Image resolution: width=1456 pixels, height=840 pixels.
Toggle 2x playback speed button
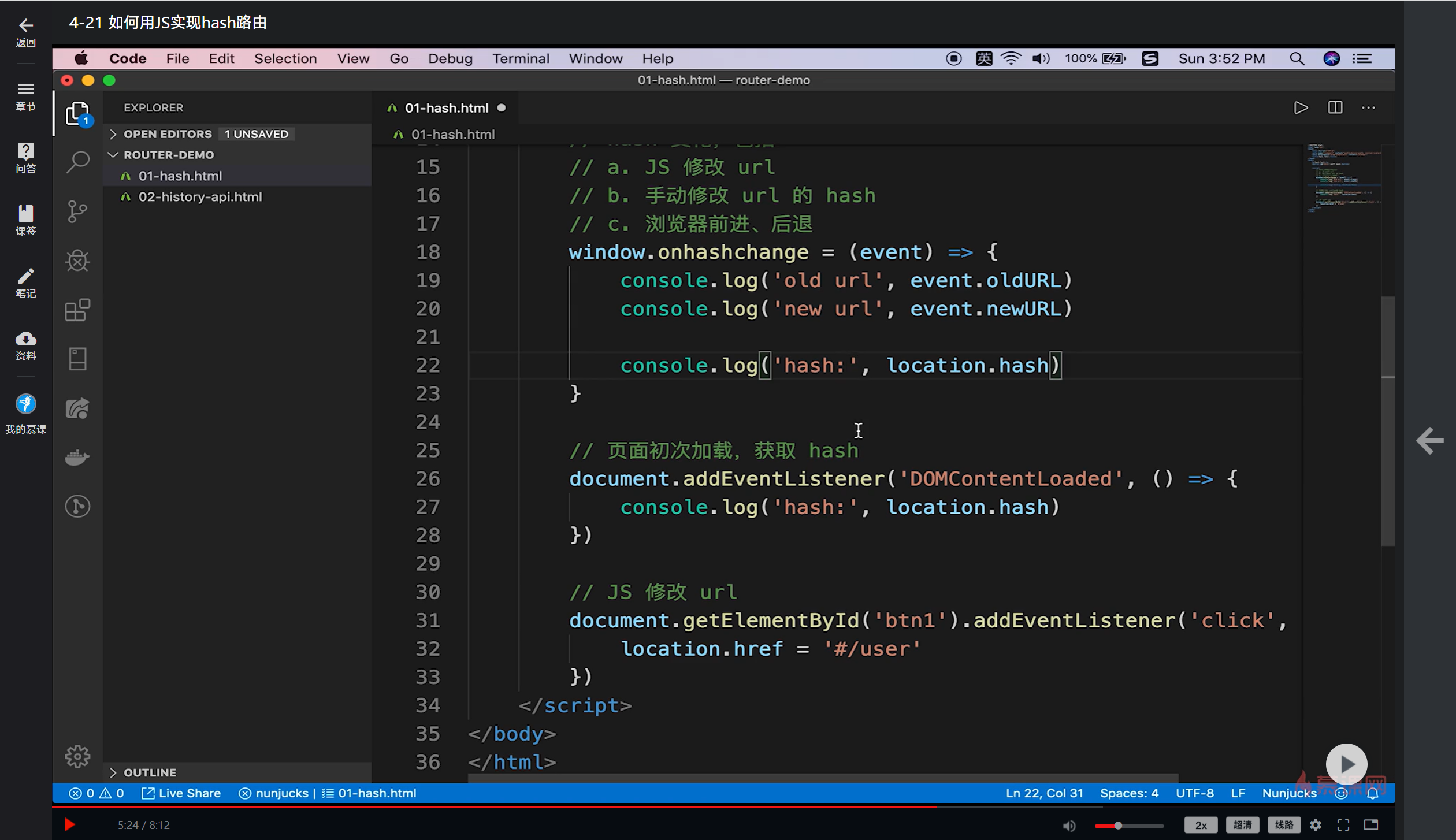(x=1201, y=825)
